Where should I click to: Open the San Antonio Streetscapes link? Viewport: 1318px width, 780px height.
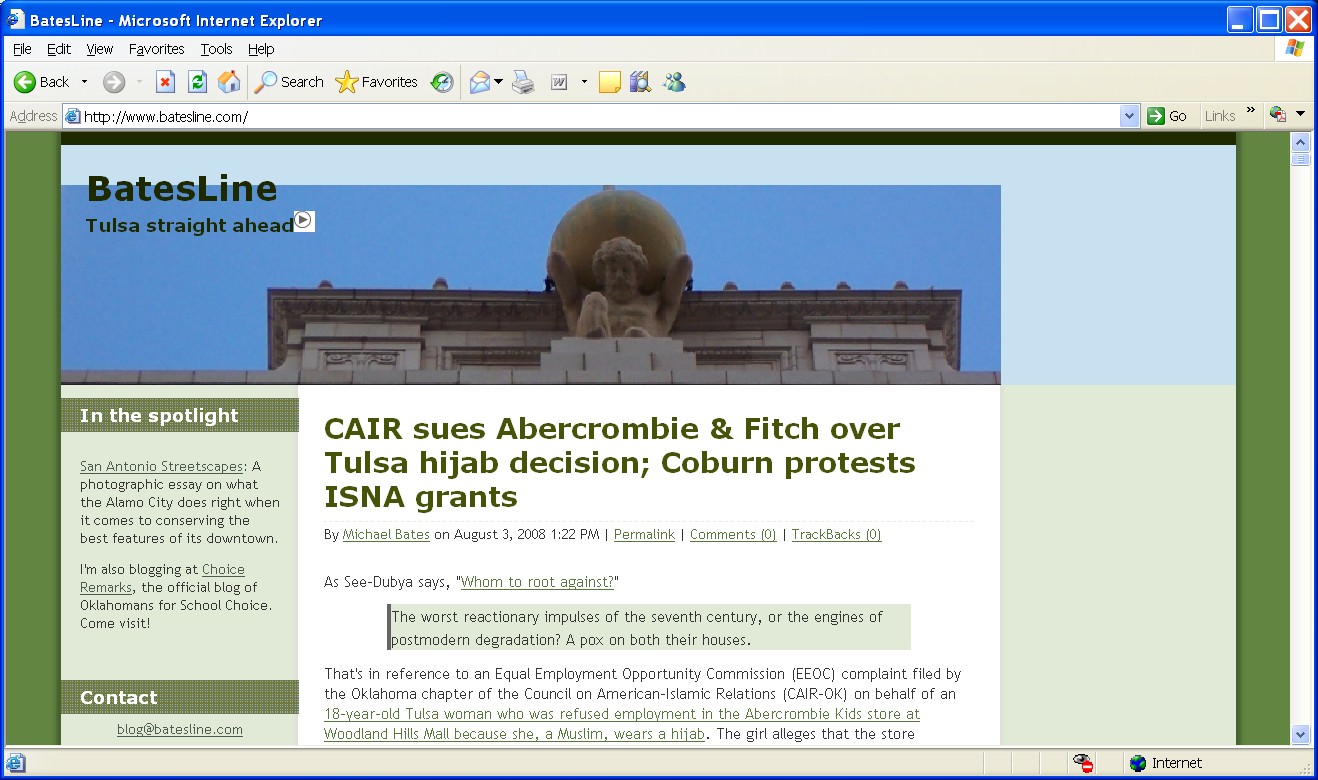162,467
